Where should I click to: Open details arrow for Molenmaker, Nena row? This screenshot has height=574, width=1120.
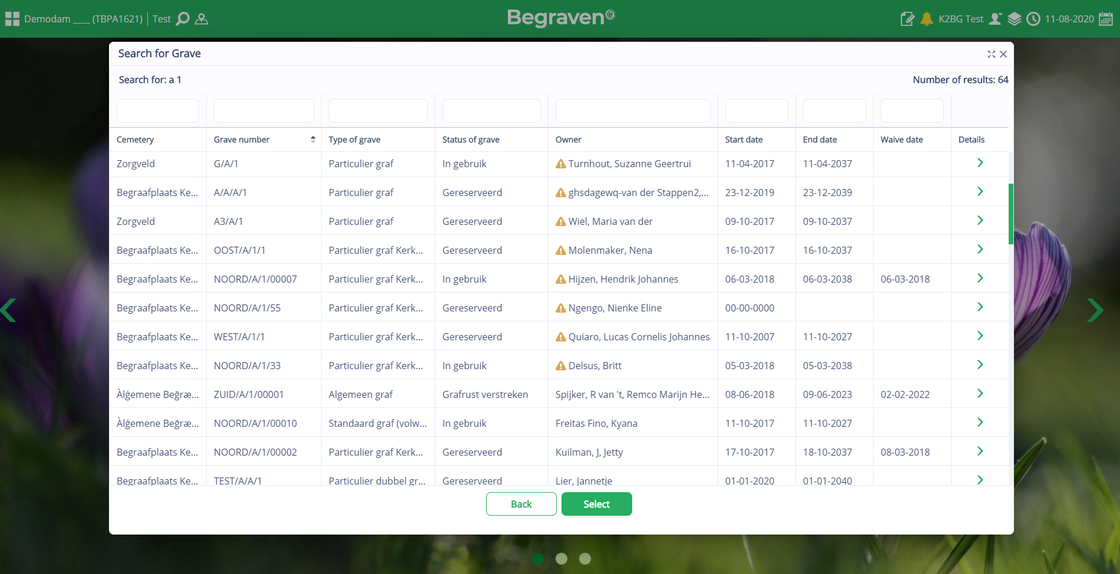tap(980, 249)
